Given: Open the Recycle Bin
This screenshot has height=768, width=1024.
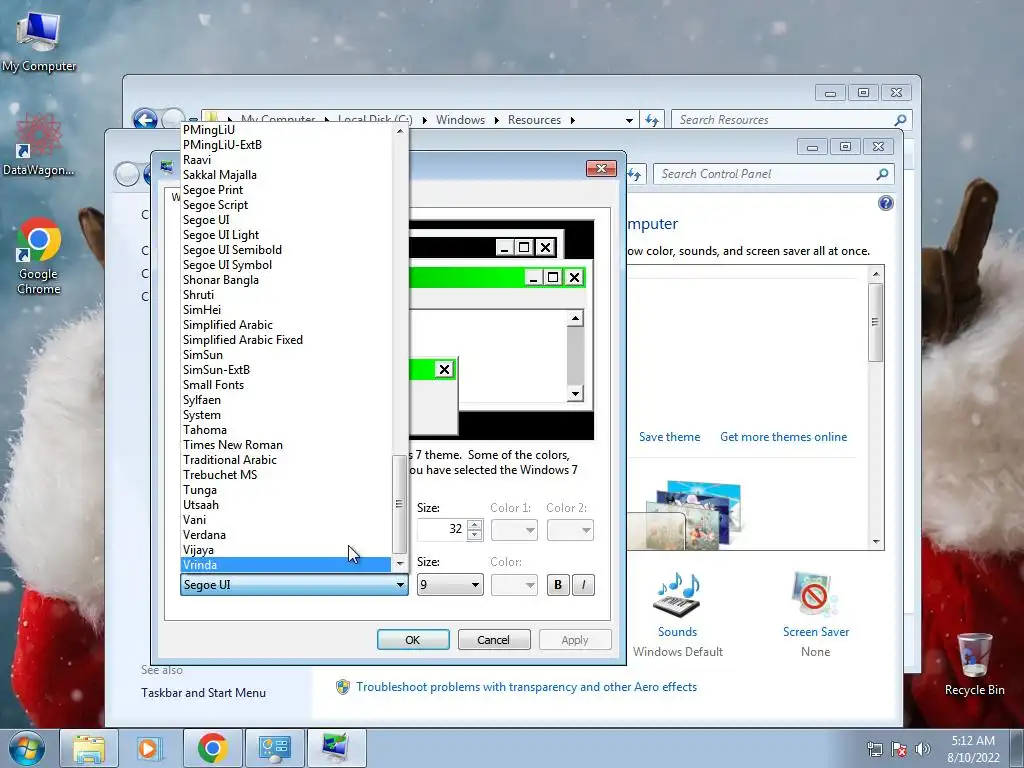Looking at the screenshot, I should pos(974,664).
